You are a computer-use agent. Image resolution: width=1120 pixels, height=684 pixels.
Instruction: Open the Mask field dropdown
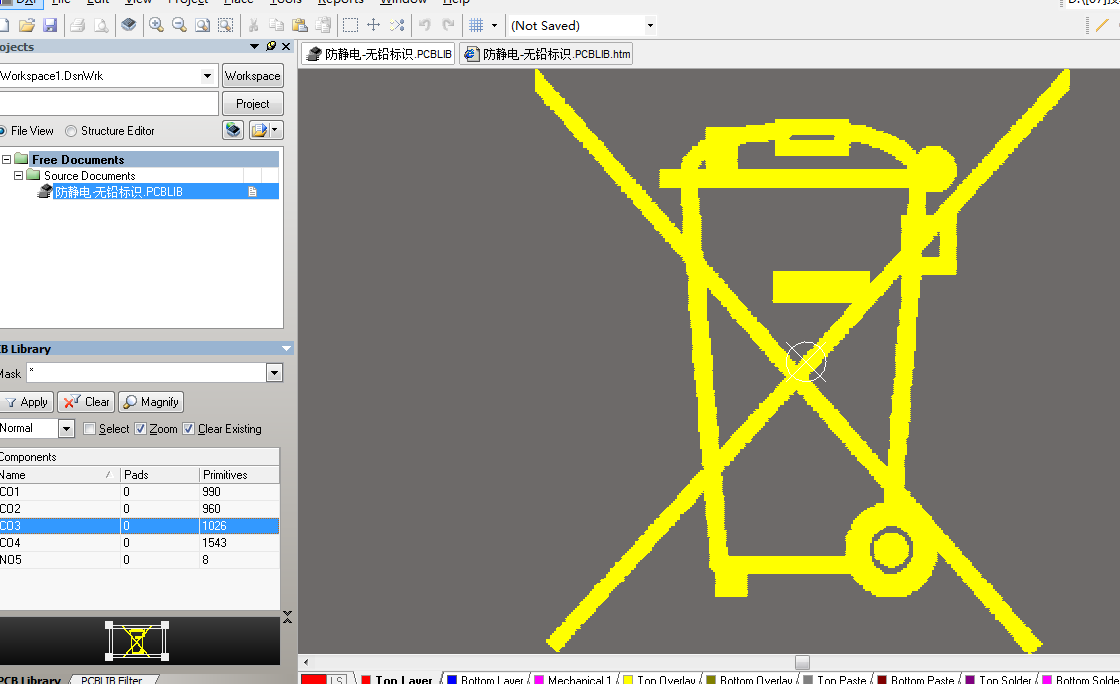pyautogui.click(x=274, y=373)
